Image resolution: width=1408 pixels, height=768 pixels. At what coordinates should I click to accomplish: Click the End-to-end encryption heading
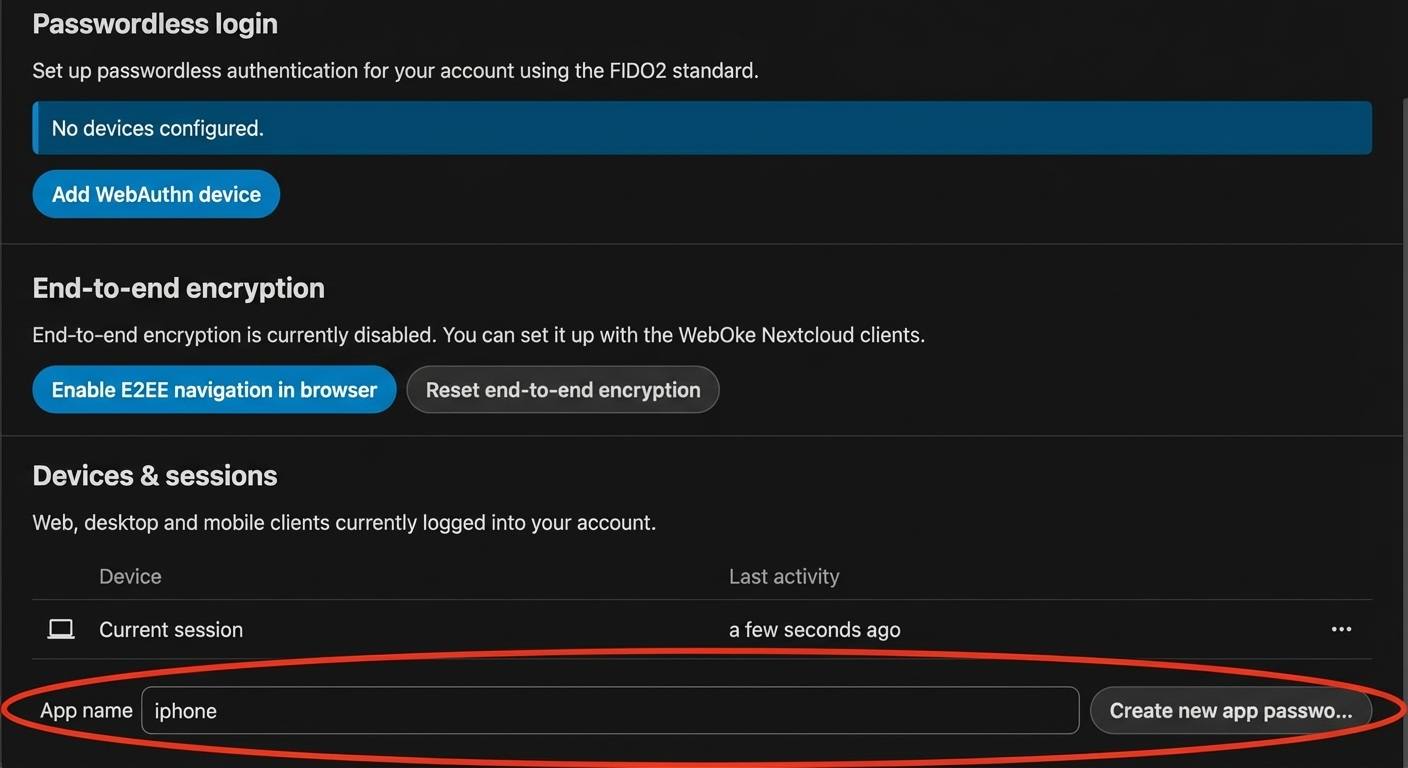coord(178,288)
